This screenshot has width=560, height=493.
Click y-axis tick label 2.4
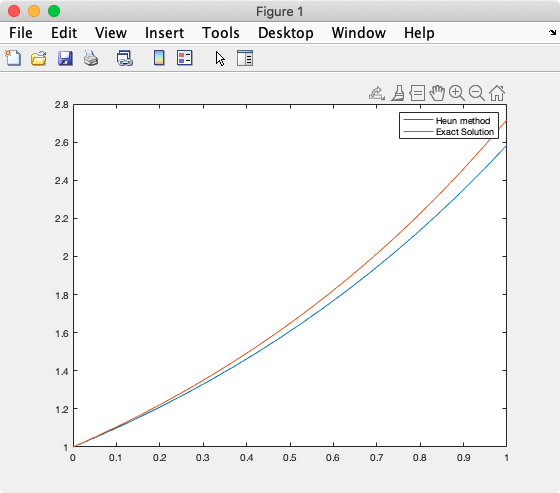tap(61, 181)
